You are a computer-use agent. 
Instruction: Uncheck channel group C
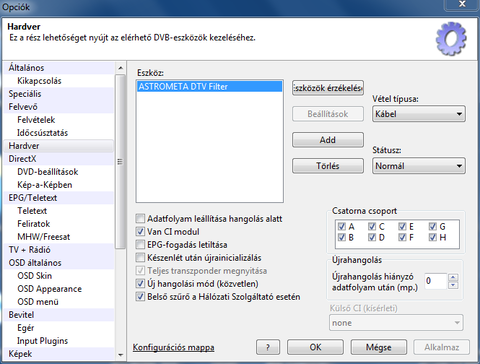coord(372,227)
